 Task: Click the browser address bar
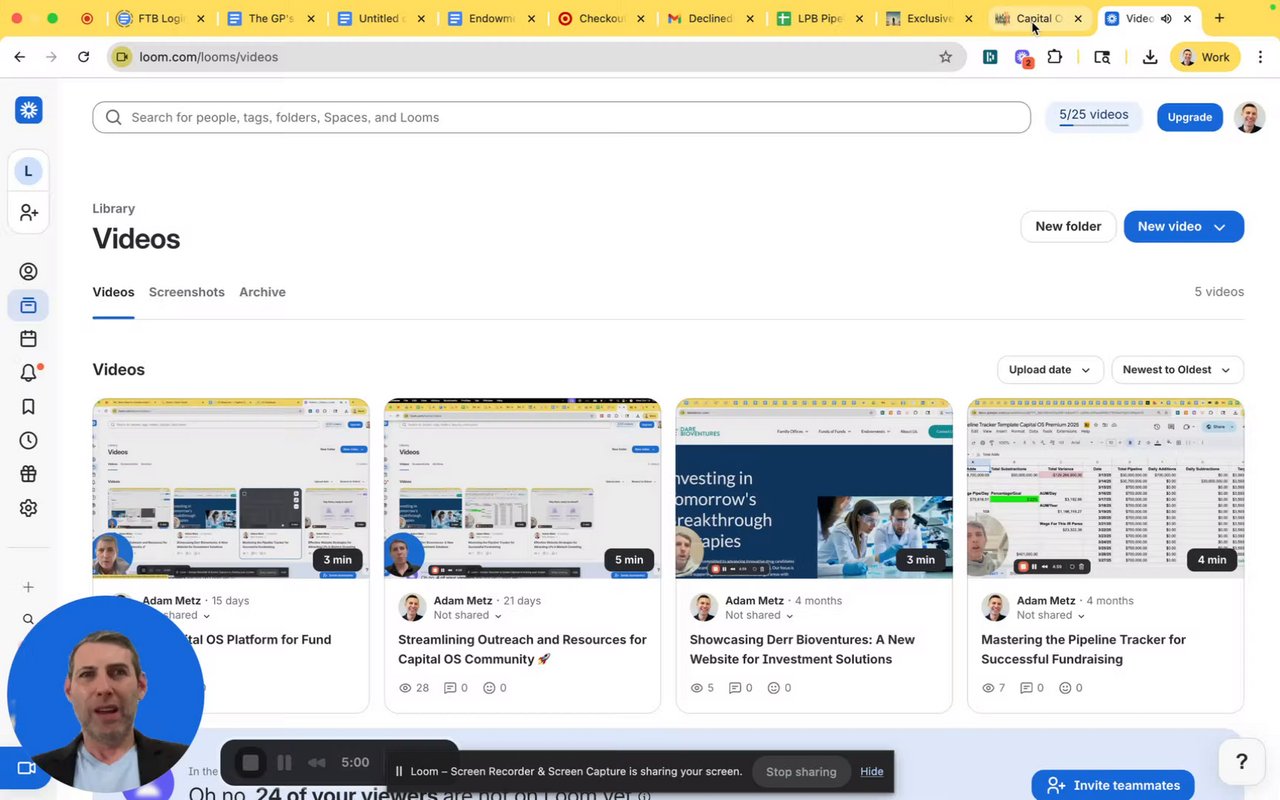click(x=537, y=57)
